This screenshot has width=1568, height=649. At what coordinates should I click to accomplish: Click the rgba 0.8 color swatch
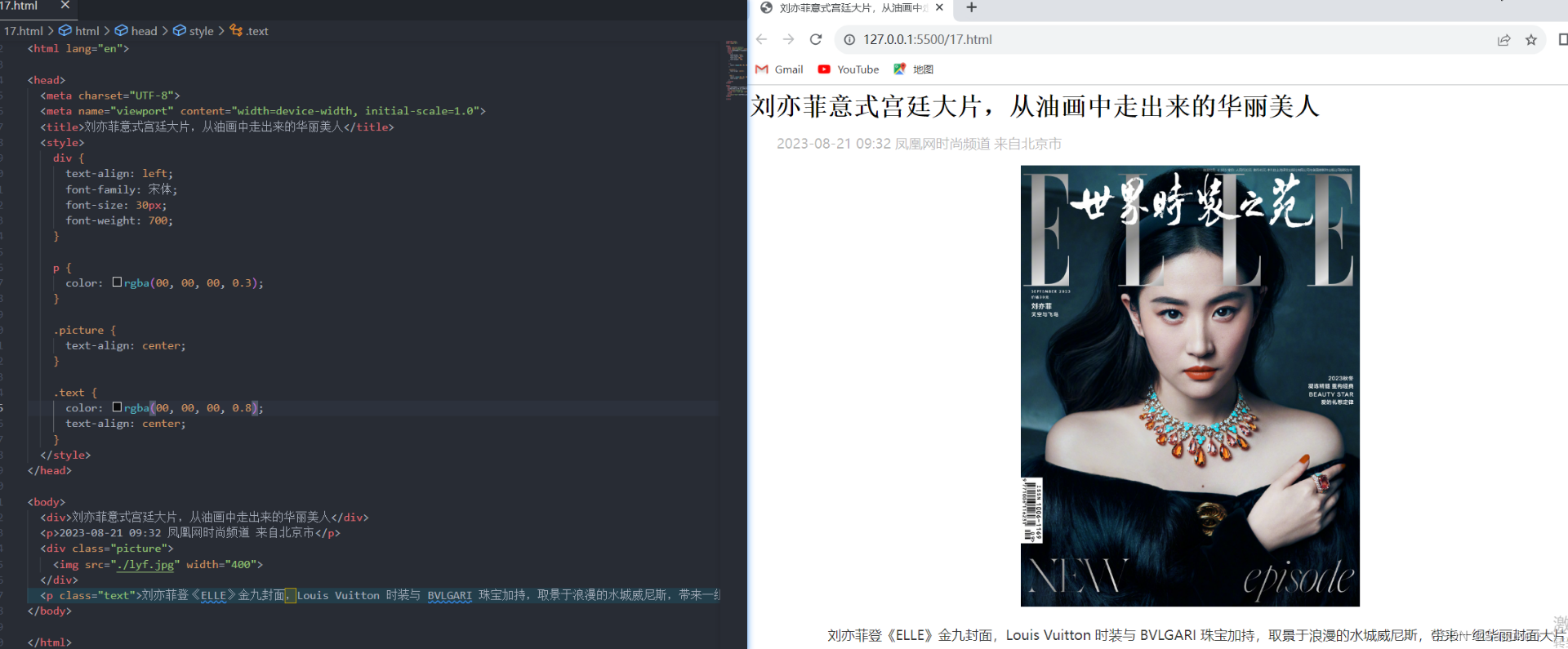tap(117, 407)
